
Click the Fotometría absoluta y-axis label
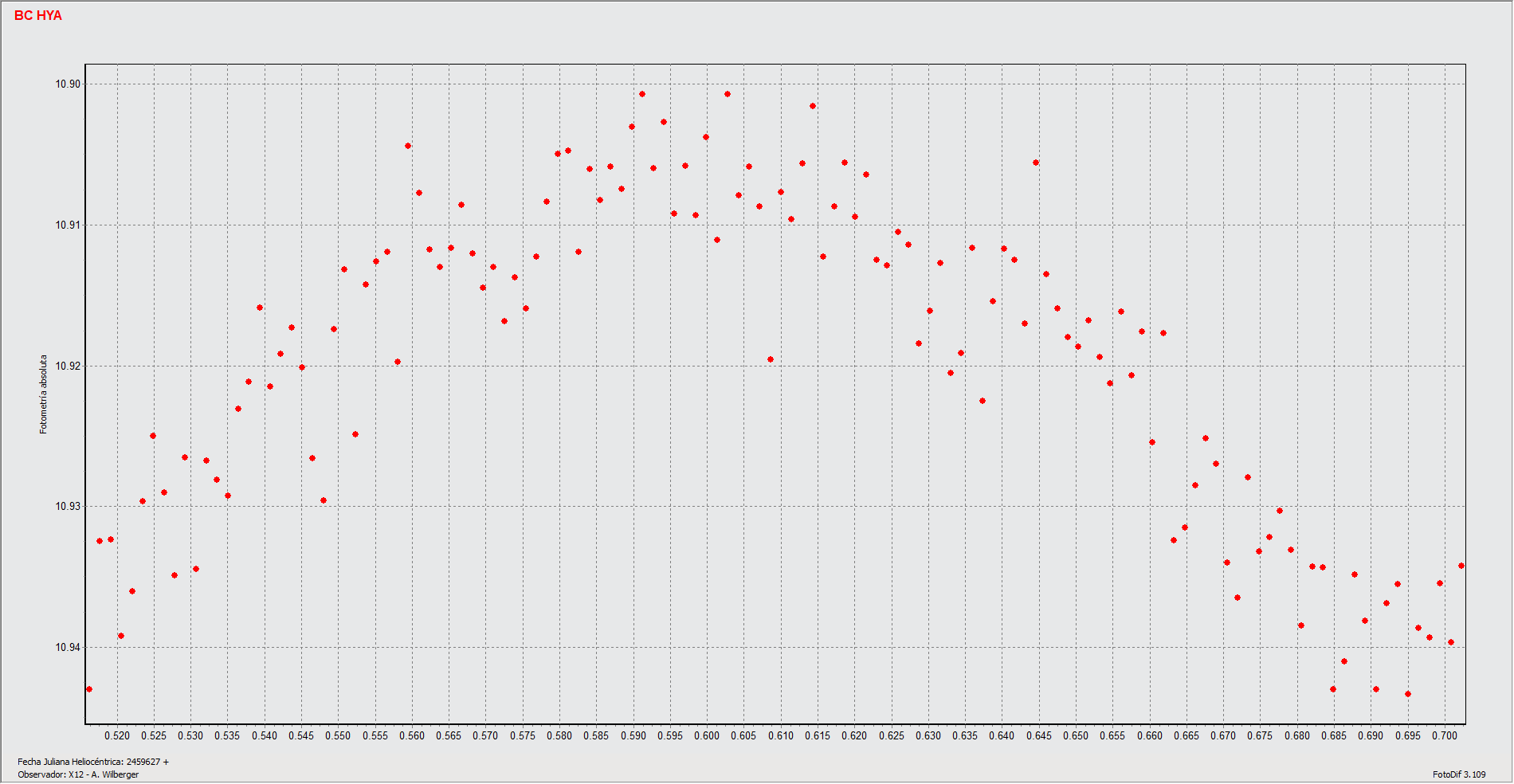pos(43,394)
